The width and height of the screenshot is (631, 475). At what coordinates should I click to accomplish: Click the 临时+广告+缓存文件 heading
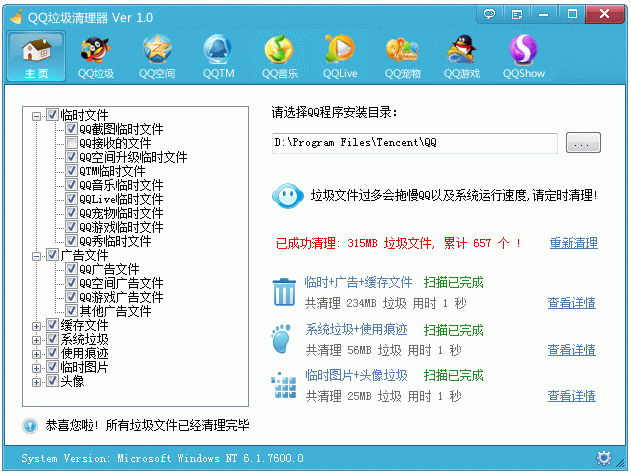tap(358, 282)
